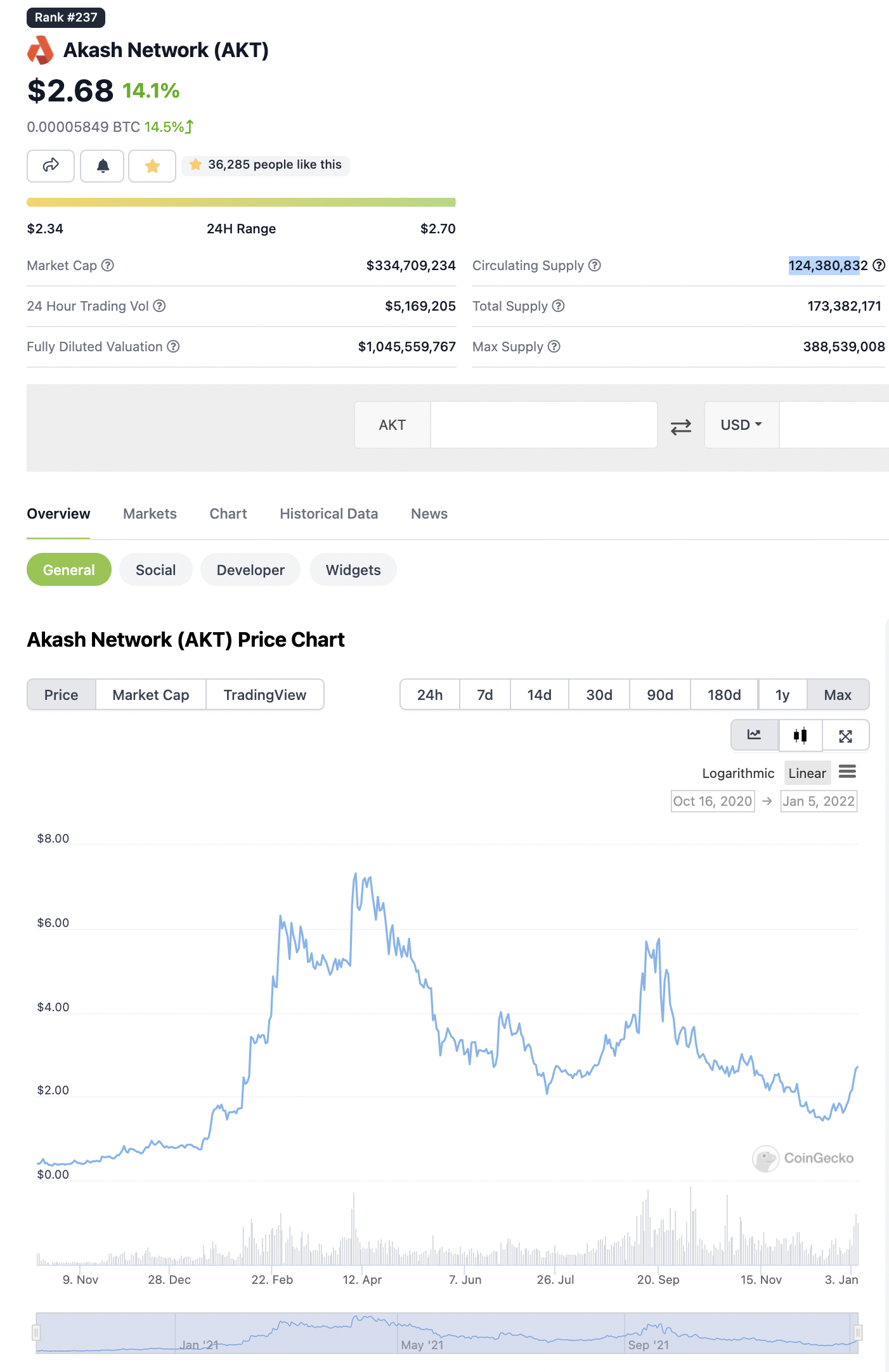Open the USD currency dropdown

point(741,425)
